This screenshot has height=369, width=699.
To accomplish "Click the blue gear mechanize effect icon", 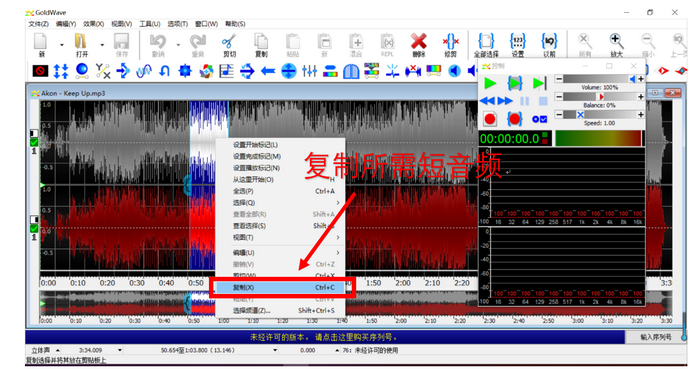I will point(185,71).
